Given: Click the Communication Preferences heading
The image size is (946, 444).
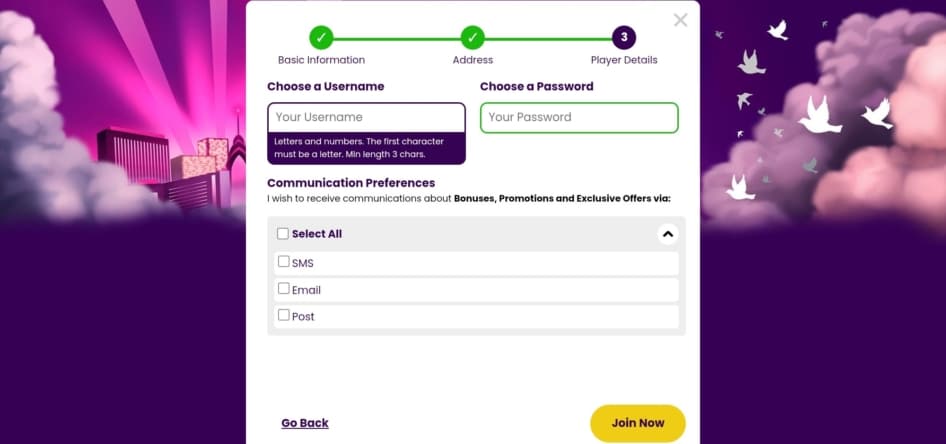Looking at the screenshot, I should 351,183.
